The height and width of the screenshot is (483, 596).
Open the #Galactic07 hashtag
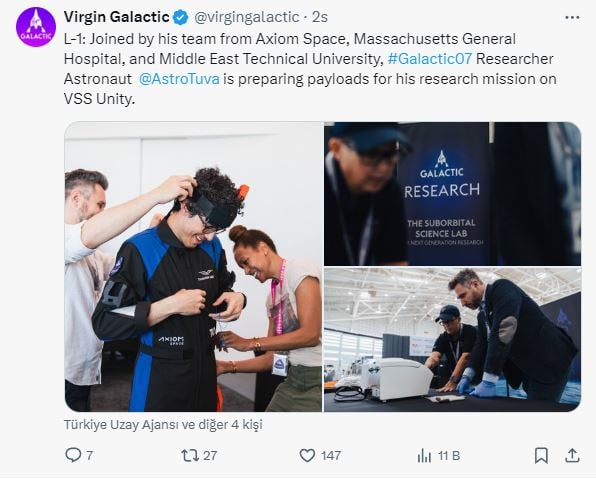coord(430,59)
